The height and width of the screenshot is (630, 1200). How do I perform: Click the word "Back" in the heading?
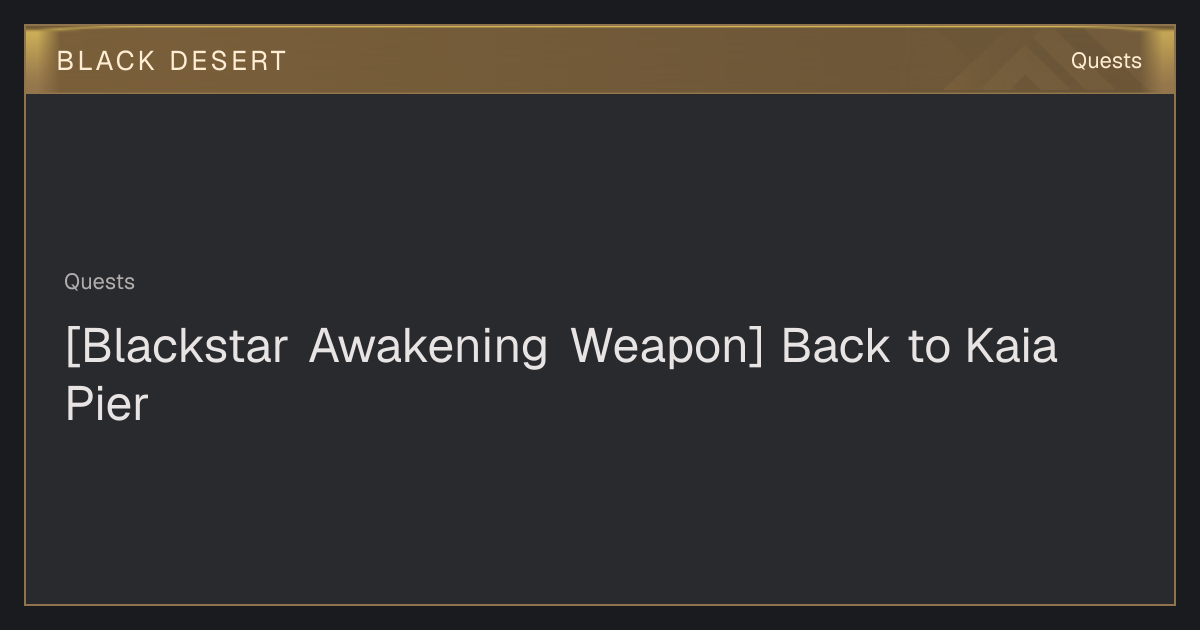pos(835,346)
